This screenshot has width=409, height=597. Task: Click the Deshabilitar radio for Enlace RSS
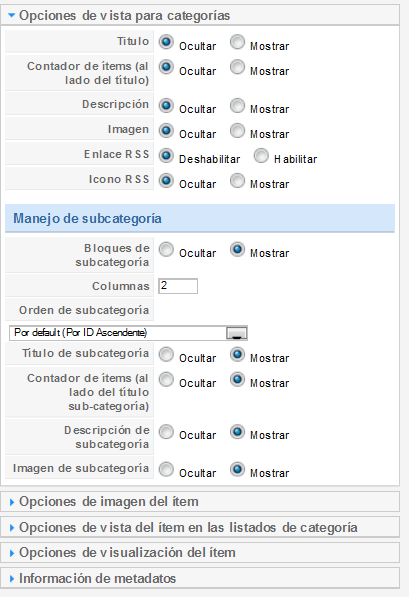[166, 155]
